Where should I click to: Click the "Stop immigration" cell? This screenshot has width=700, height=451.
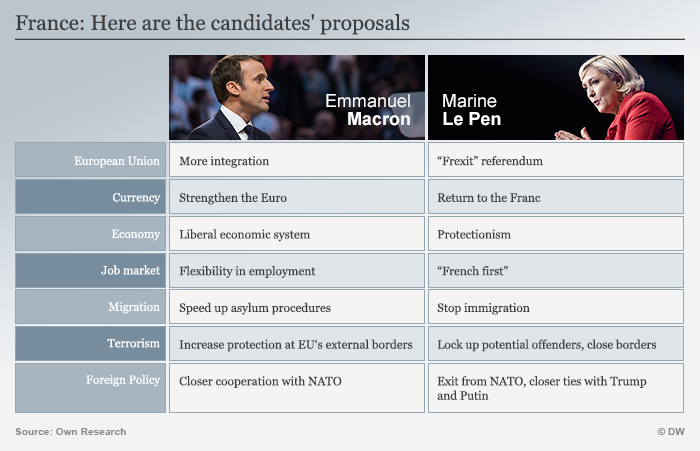coord(556,307)
